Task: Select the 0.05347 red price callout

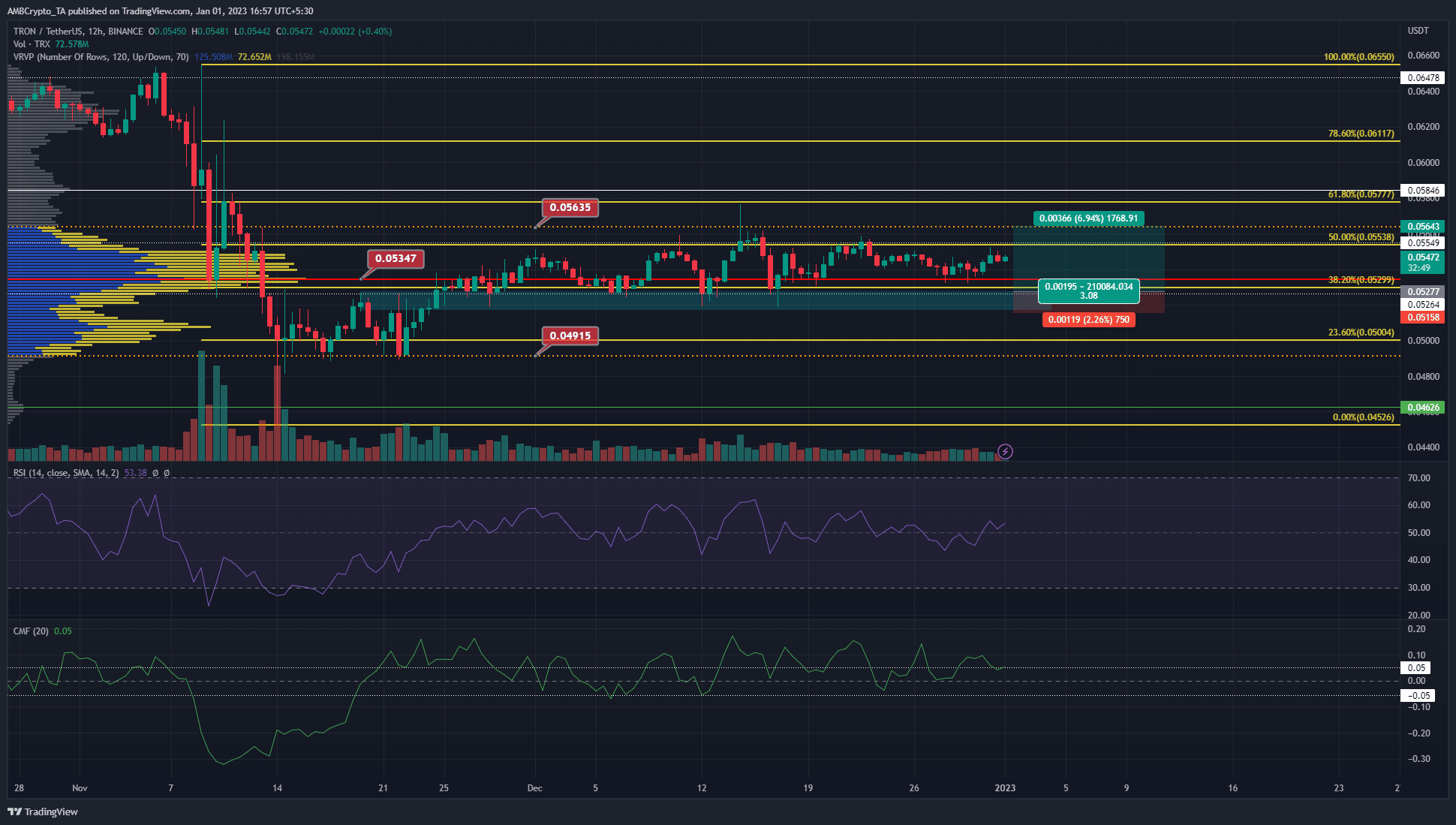Action: pyautogui.click(x=396, y=258)
